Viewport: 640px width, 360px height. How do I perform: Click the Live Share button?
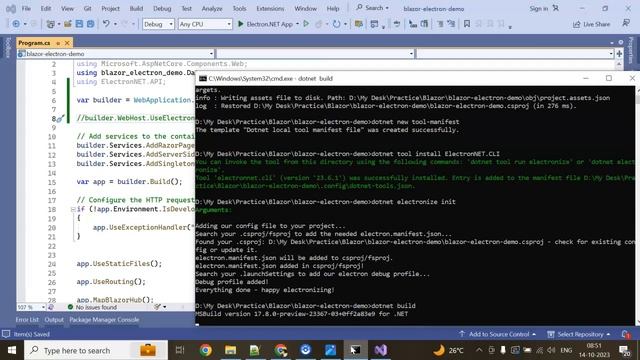[591, 24]
